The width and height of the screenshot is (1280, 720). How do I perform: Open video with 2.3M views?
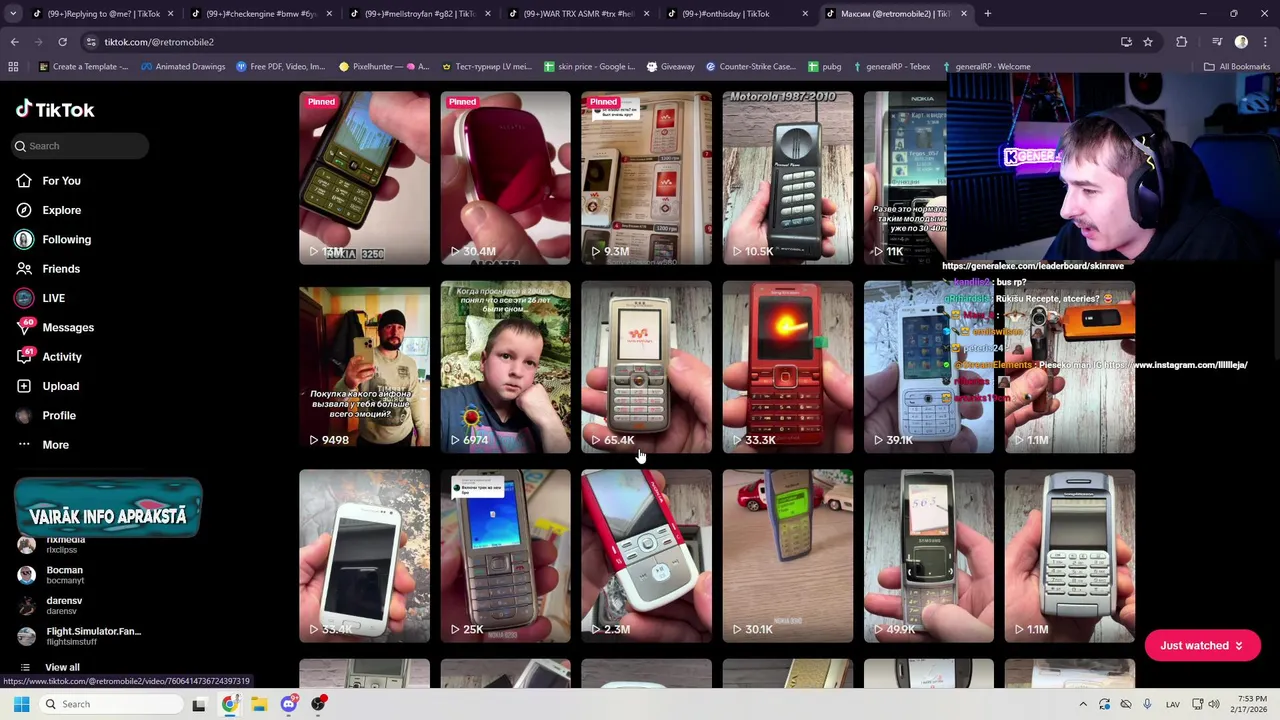tap(646, 556)
